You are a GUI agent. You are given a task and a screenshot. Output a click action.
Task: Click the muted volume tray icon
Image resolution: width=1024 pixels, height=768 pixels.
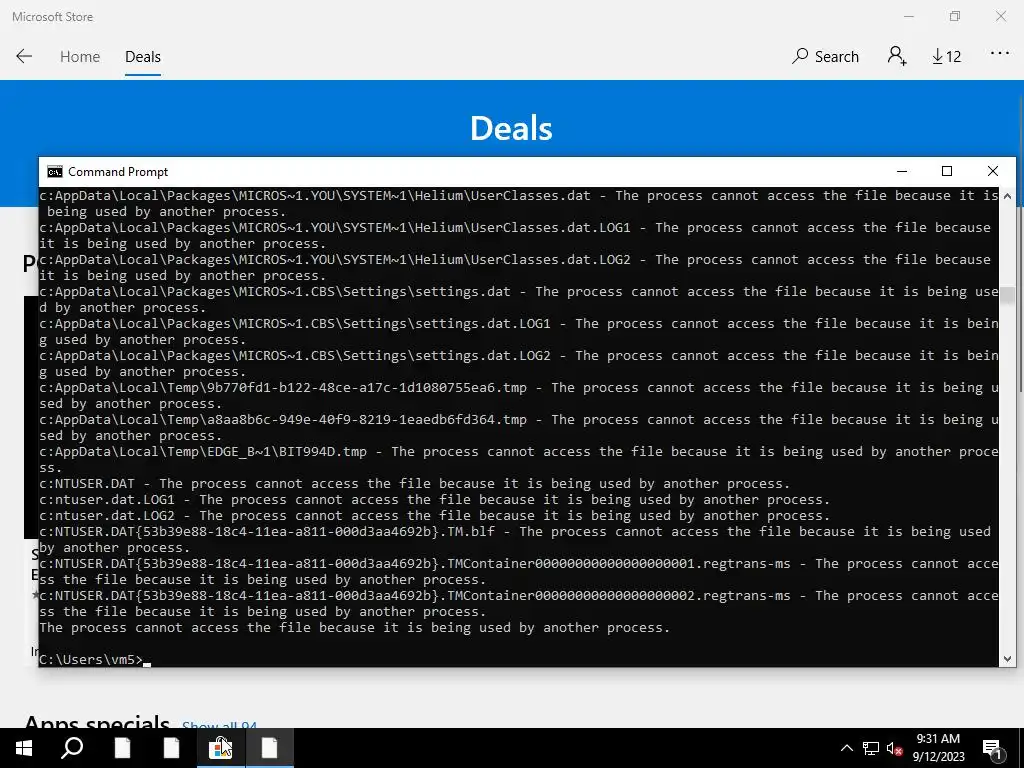(894, 748)
